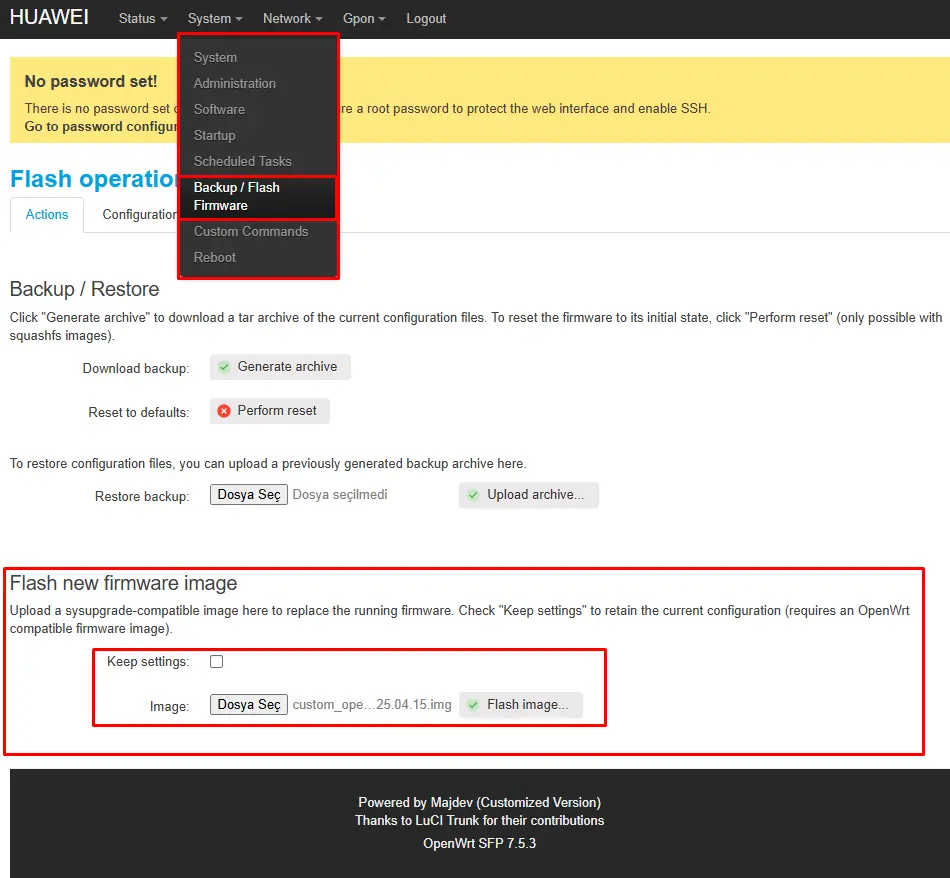
Task: Click selected file name custom_ope...25.04.15.img
Action: (372, 705)
